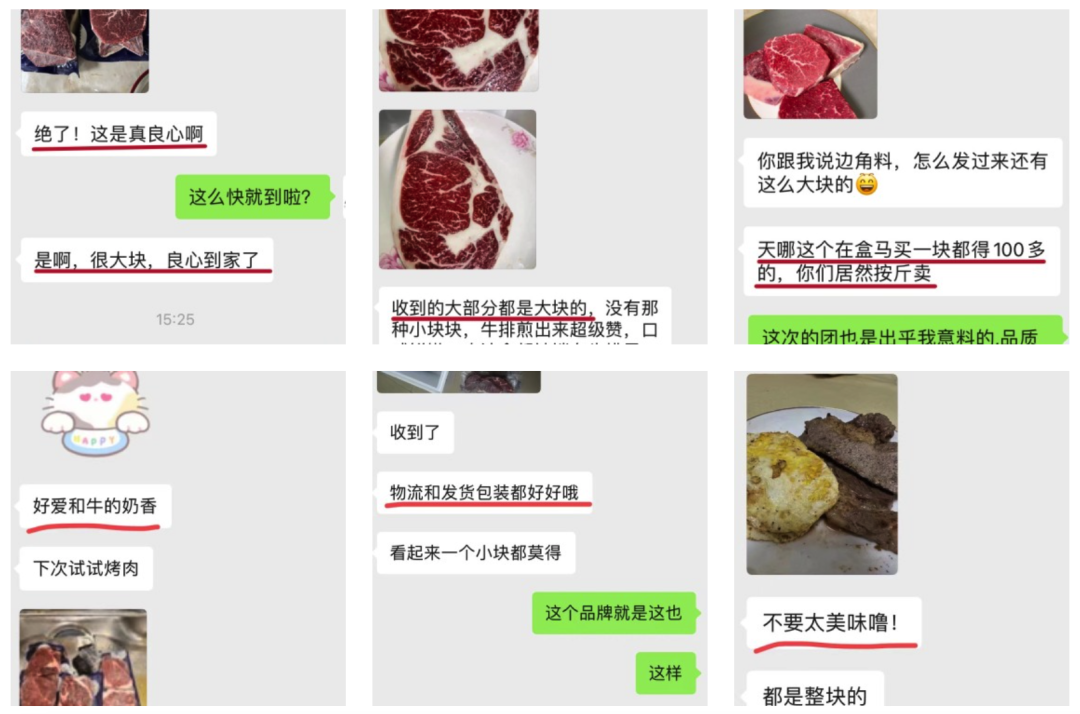Open the packaged raw steaks photo
Image resolution: width=1080 pixels, height=714 pixels.
(x=83, y=657)
